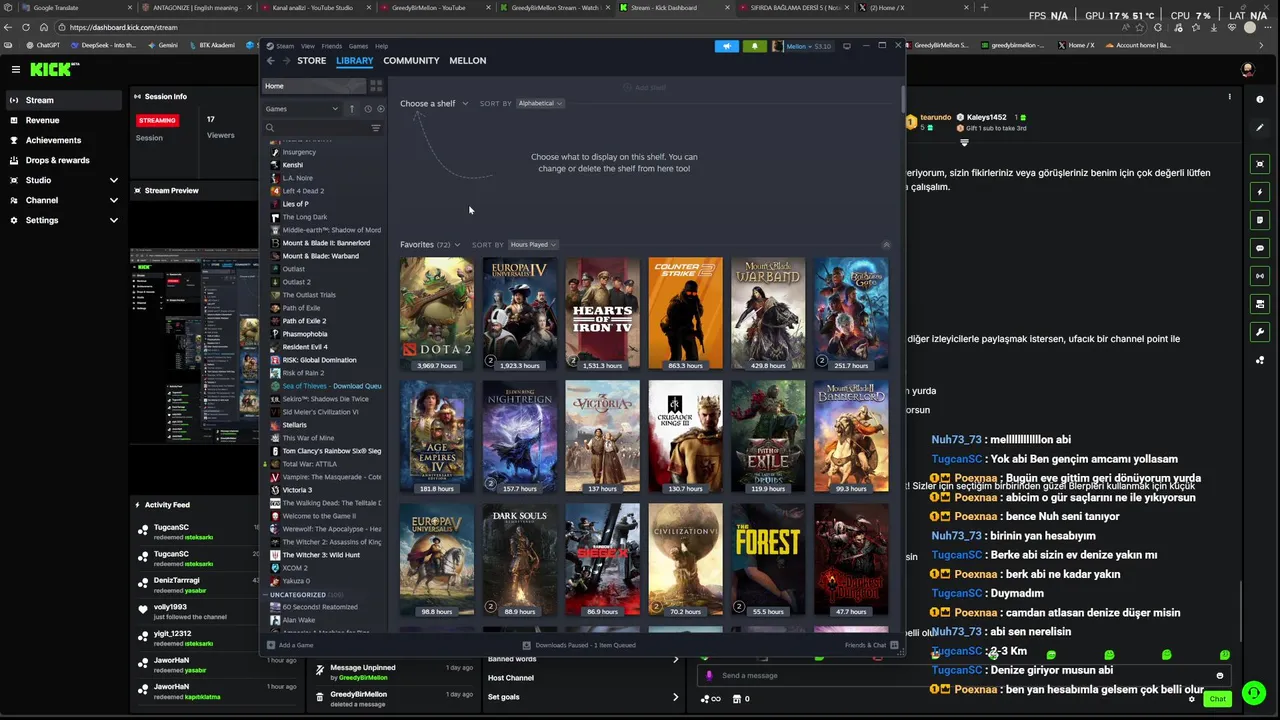Click Set goals in Kick panel

tap(583, 697)
